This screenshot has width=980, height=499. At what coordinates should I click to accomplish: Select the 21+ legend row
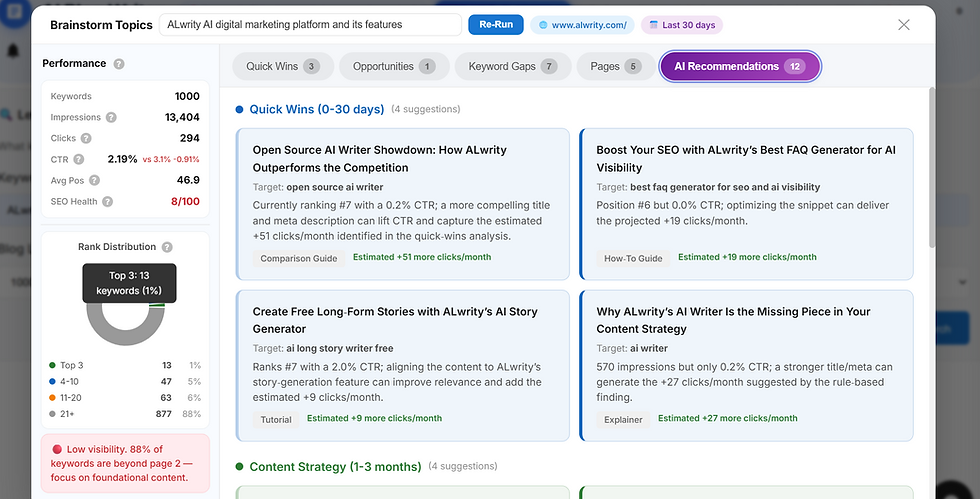tap(125, 414)
